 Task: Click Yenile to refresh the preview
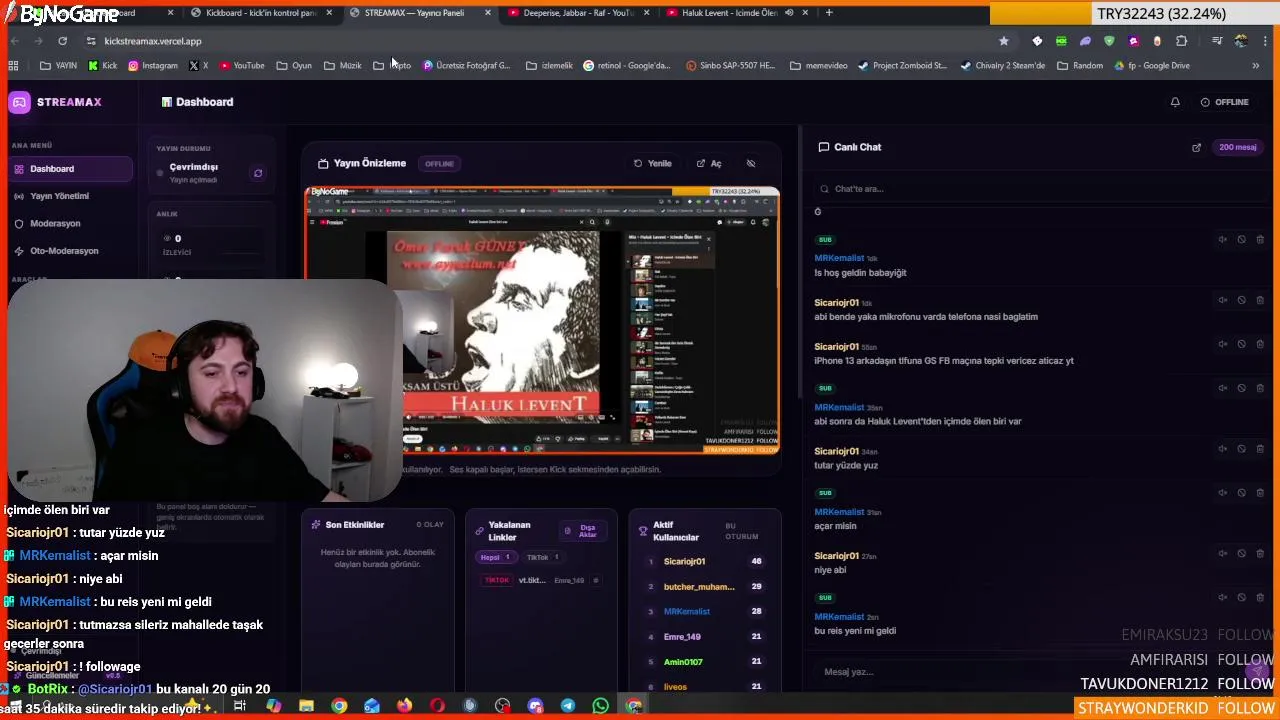(x=653, y=164)
